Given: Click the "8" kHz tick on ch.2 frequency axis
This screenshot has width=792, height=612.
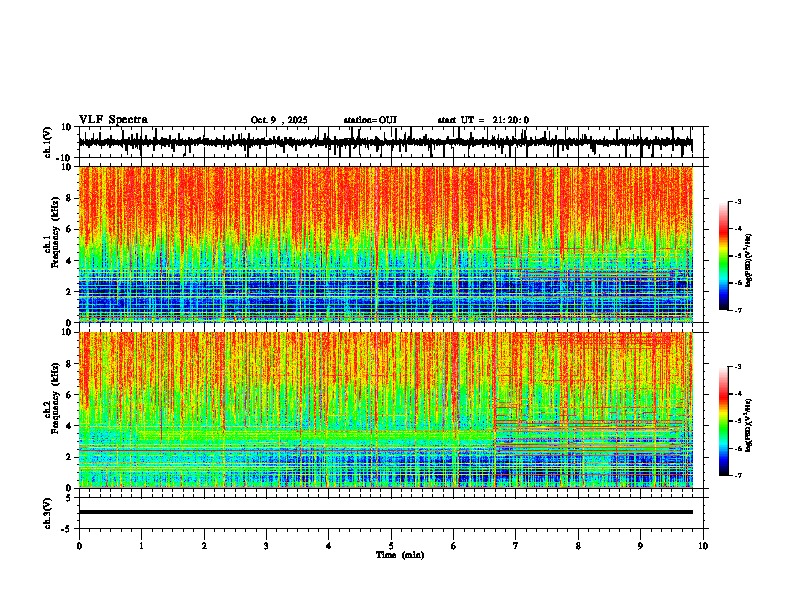Looking at the screenshot, I should 69,364.
